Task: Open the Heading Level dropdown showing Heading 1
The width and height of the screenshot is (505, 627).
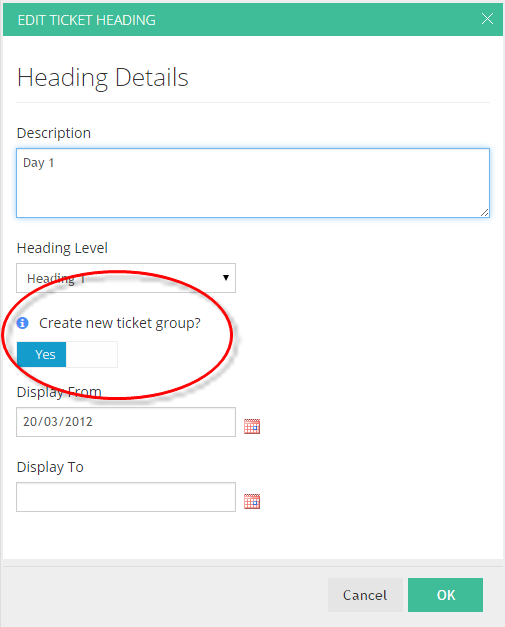Action: tap(126, 278)
